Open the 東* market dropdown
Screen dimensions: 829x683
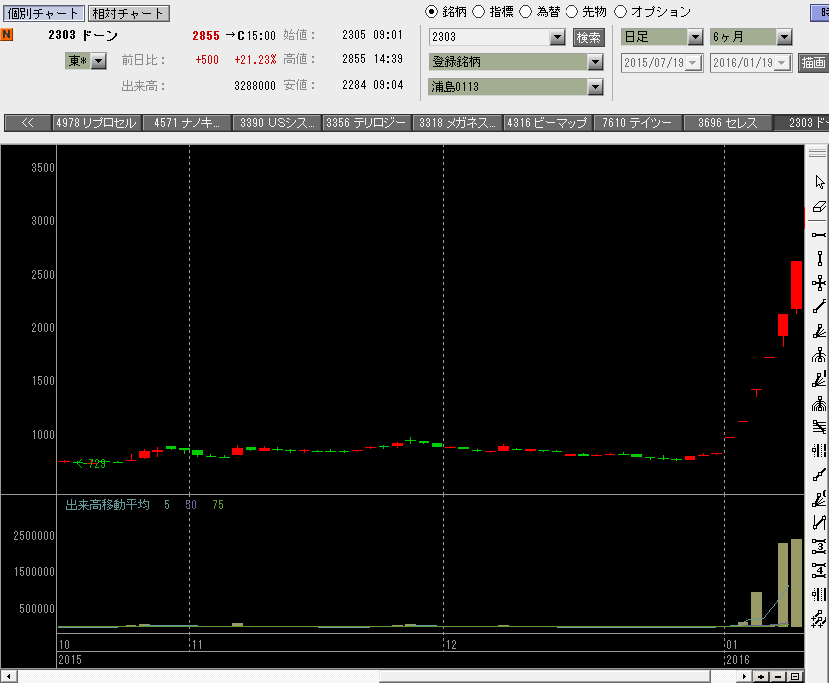point(98,61)
